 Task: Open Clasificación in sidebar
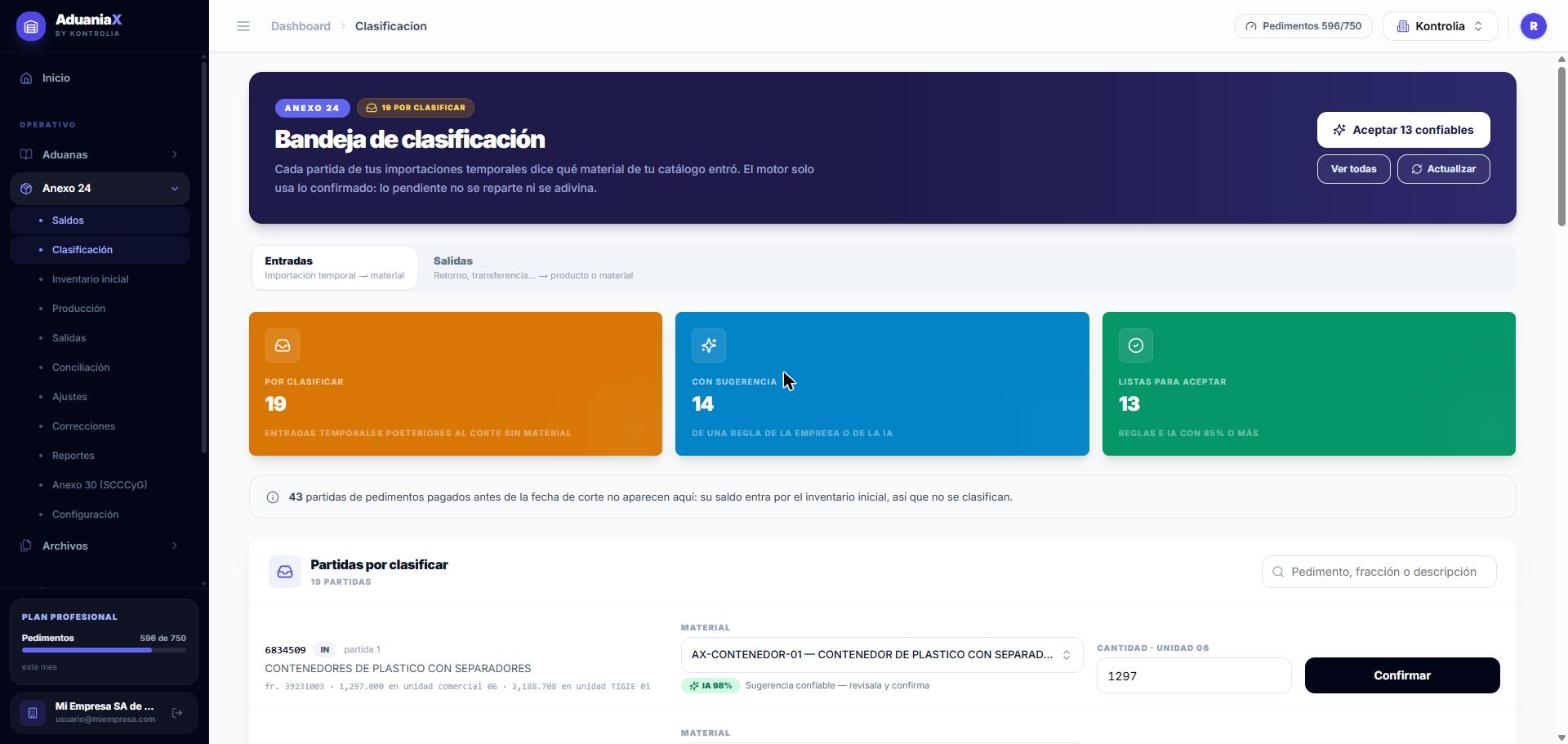(100, 250)
